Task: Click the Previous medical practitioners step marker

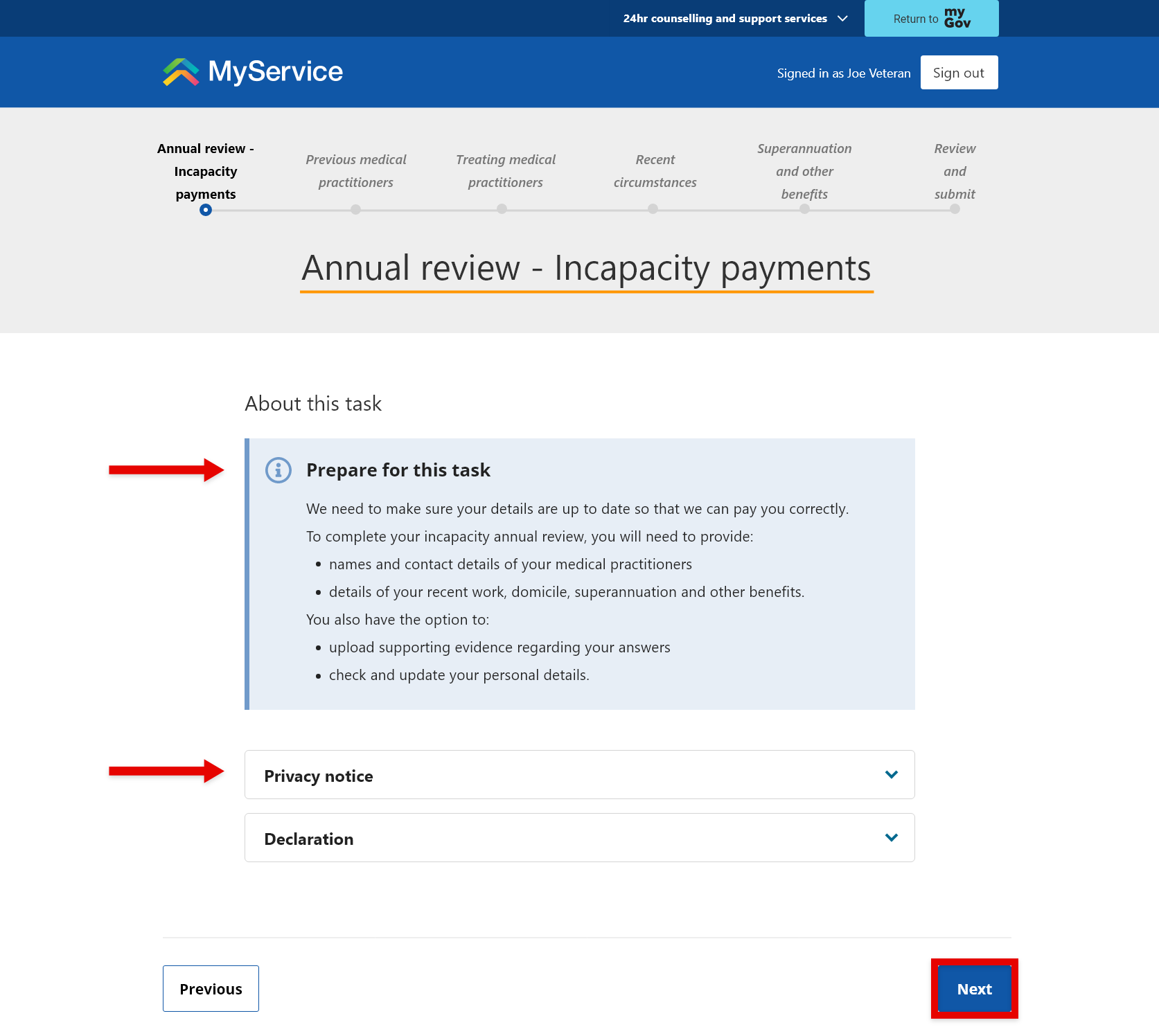Action: pos(355,209)
